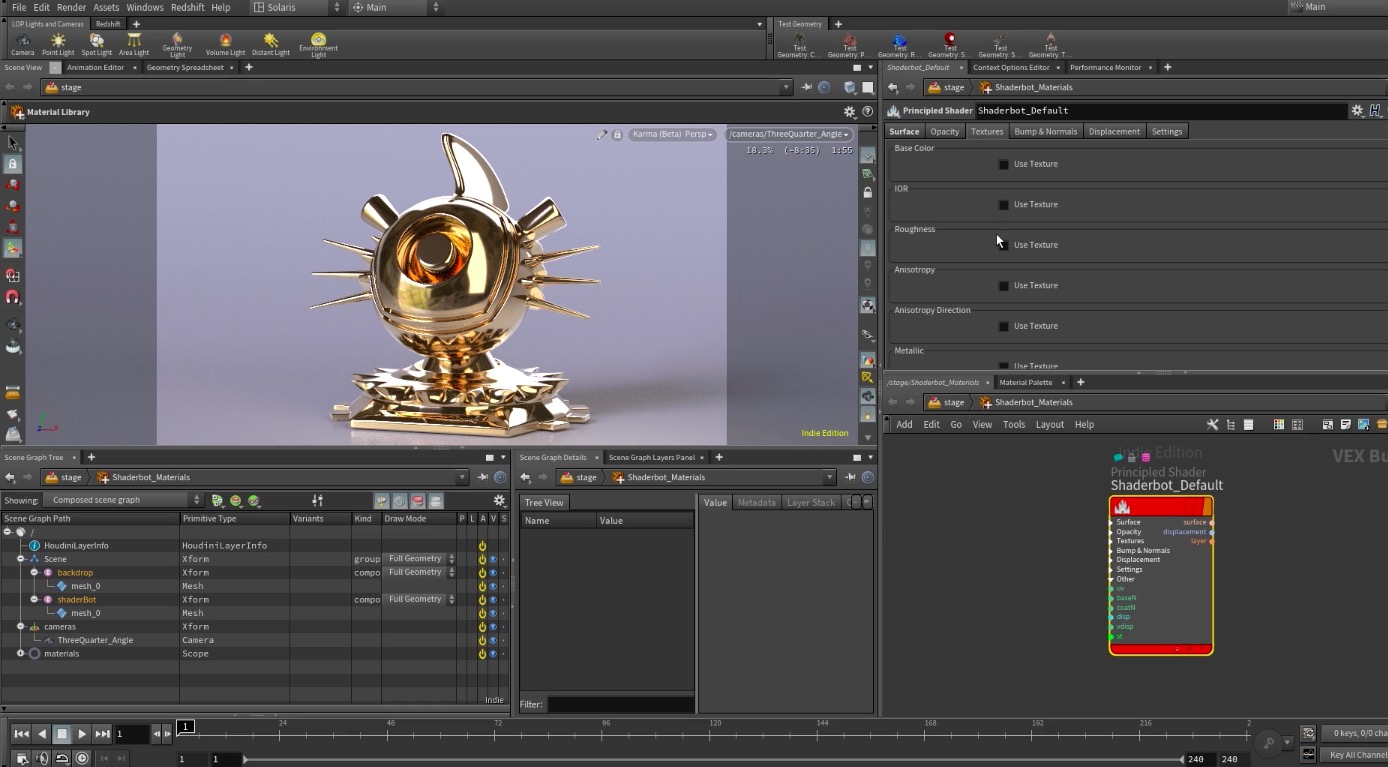Toggle activation of shaderBot primitive
The width and height of the screenshot is (1388, 767).
[x=482, y=600]
